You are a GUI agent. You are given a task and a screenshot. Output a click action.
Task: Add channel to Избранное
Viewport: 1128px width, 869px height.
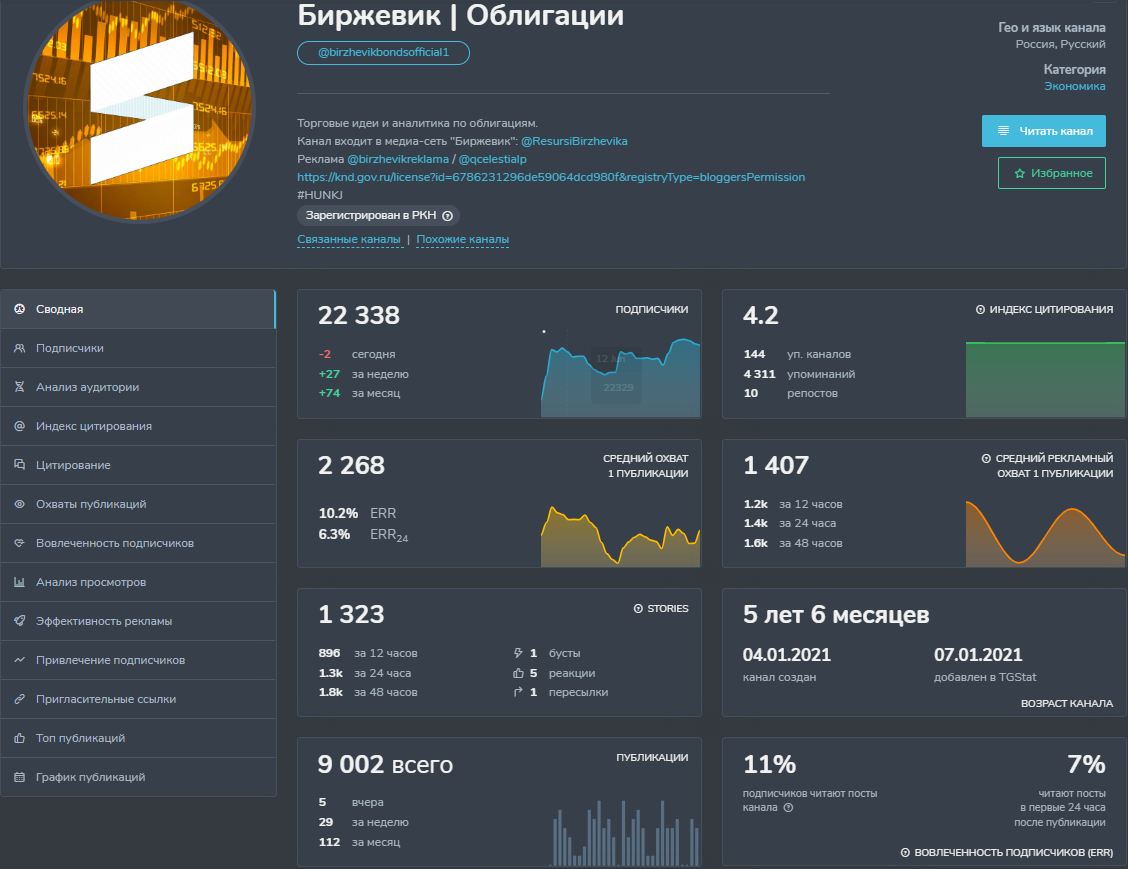1052,173
